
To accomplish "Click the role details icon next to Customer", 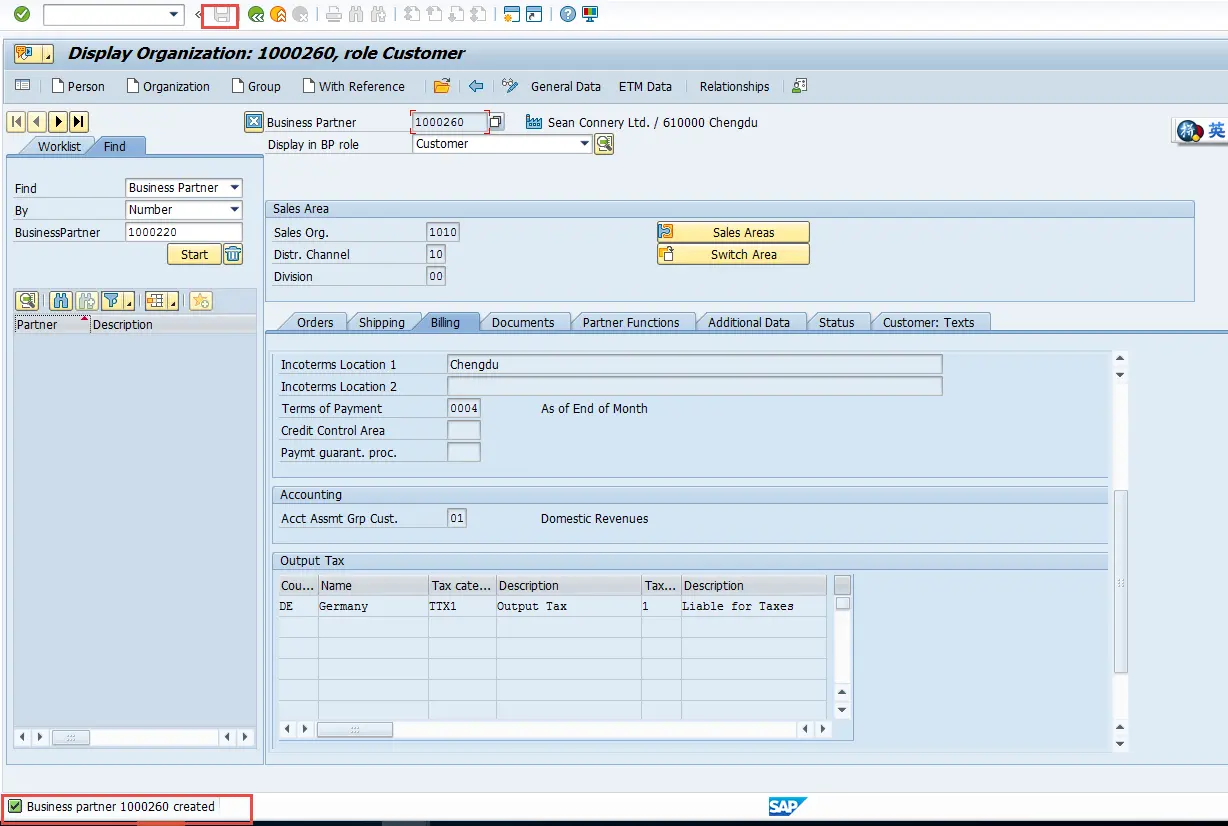I will 604,144.
